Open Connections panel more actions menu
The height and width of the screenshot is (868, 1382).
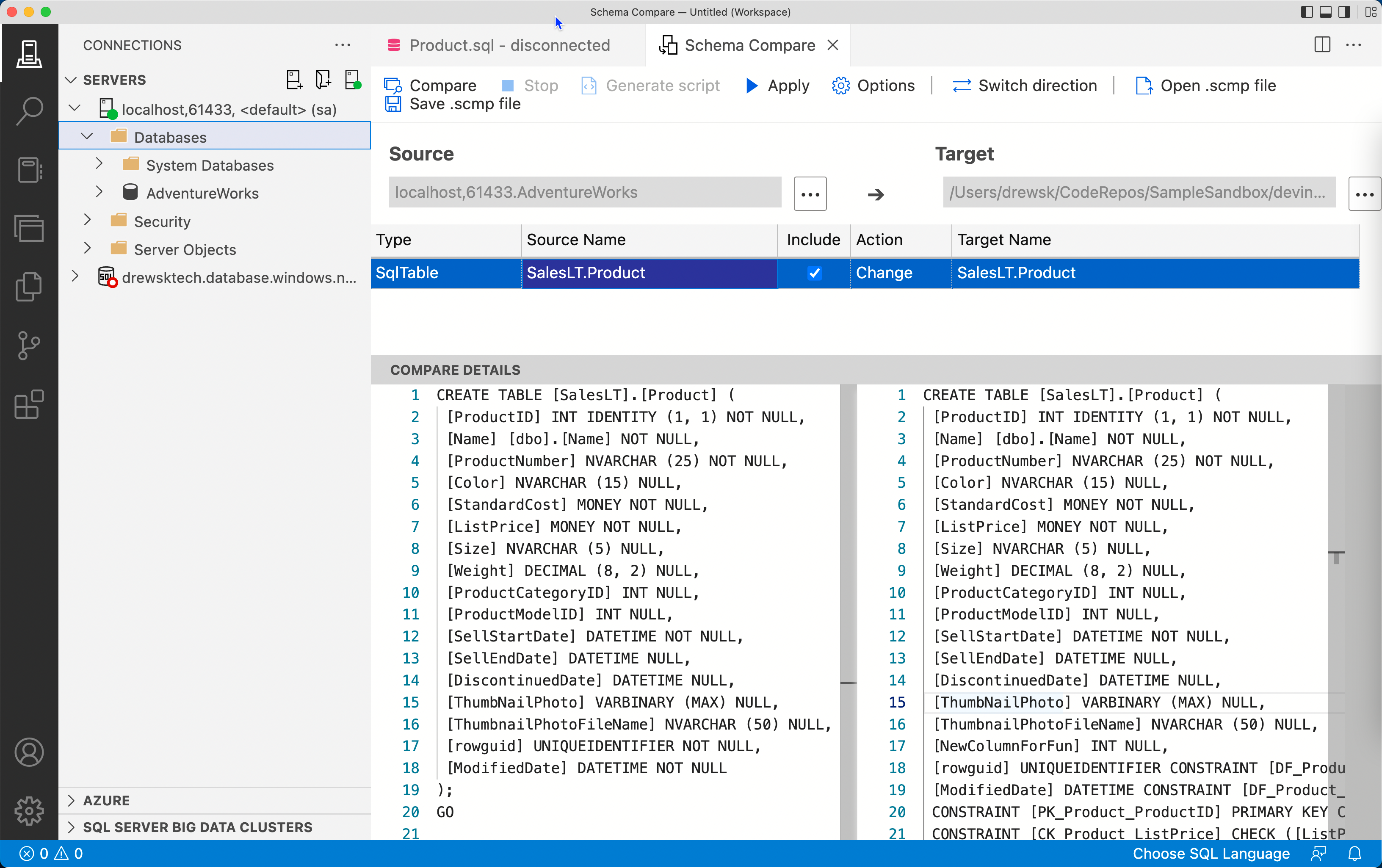(x=343, y=45)
